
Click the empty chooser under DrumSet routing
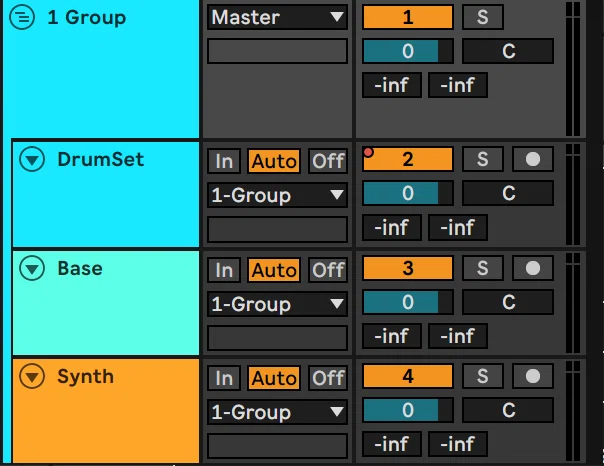coord(277,229)
